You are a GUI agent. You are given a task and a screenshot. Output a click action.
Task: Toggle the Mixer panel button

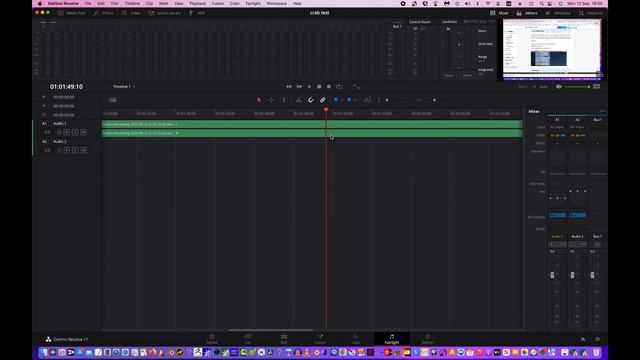(499, 13)
